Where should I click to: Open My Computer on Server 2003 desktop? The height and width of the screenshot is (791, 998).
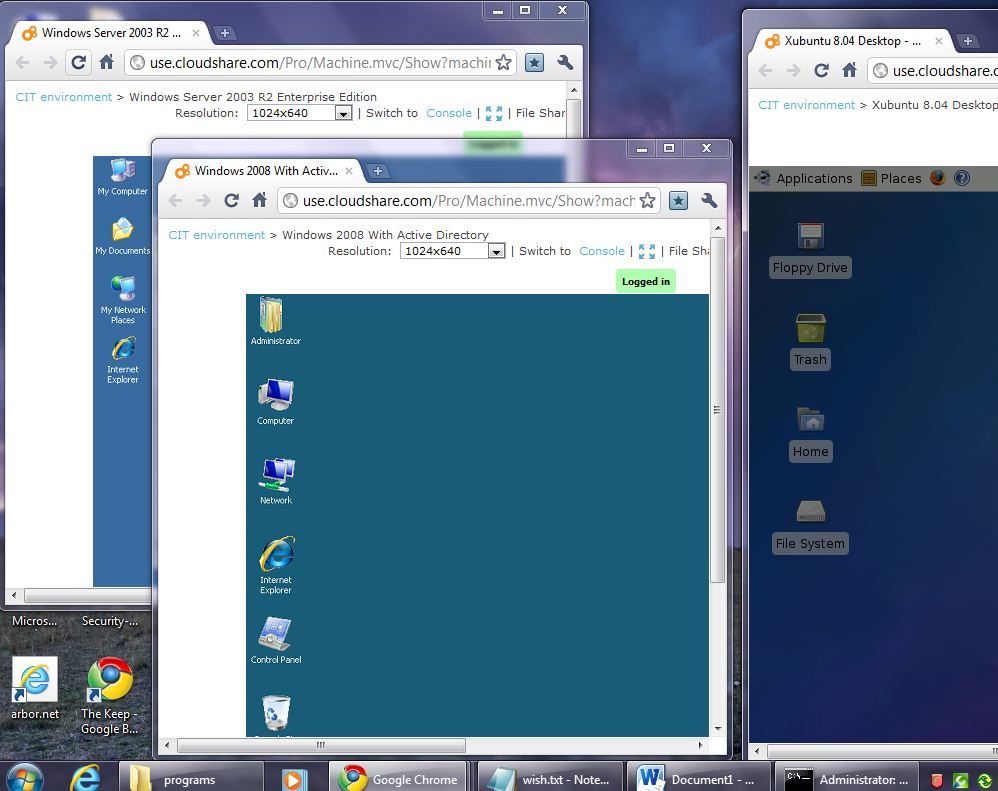tap(122, 176)
